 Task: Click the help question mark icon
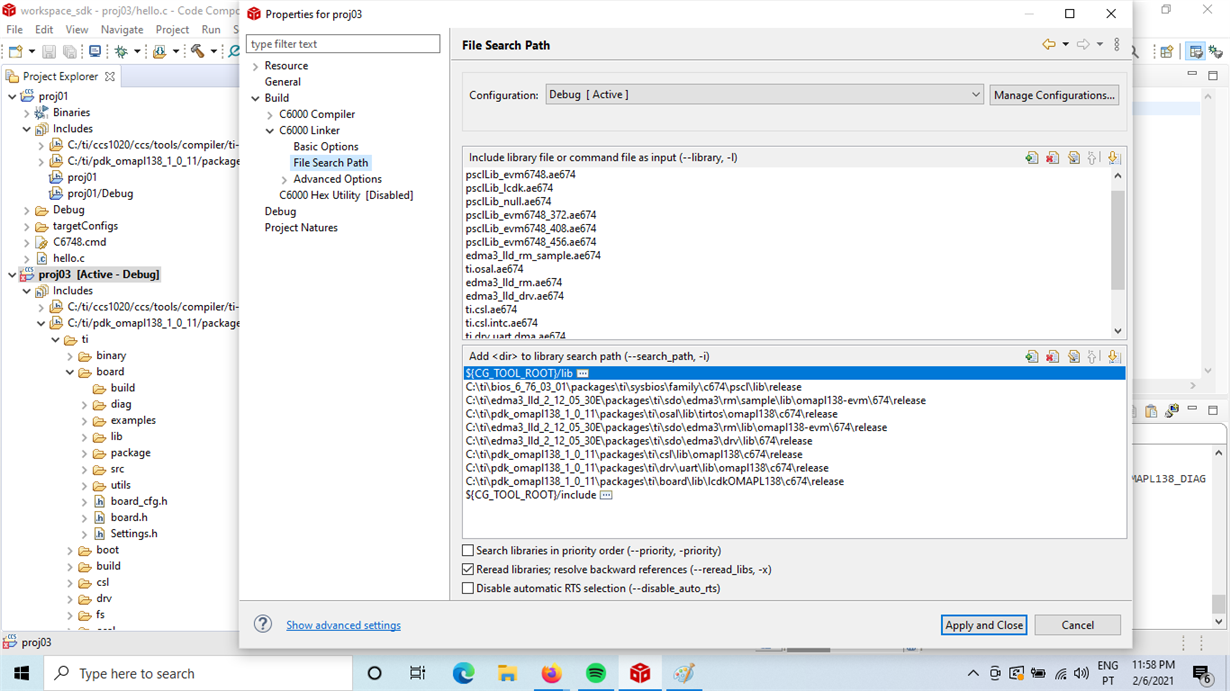263,624
